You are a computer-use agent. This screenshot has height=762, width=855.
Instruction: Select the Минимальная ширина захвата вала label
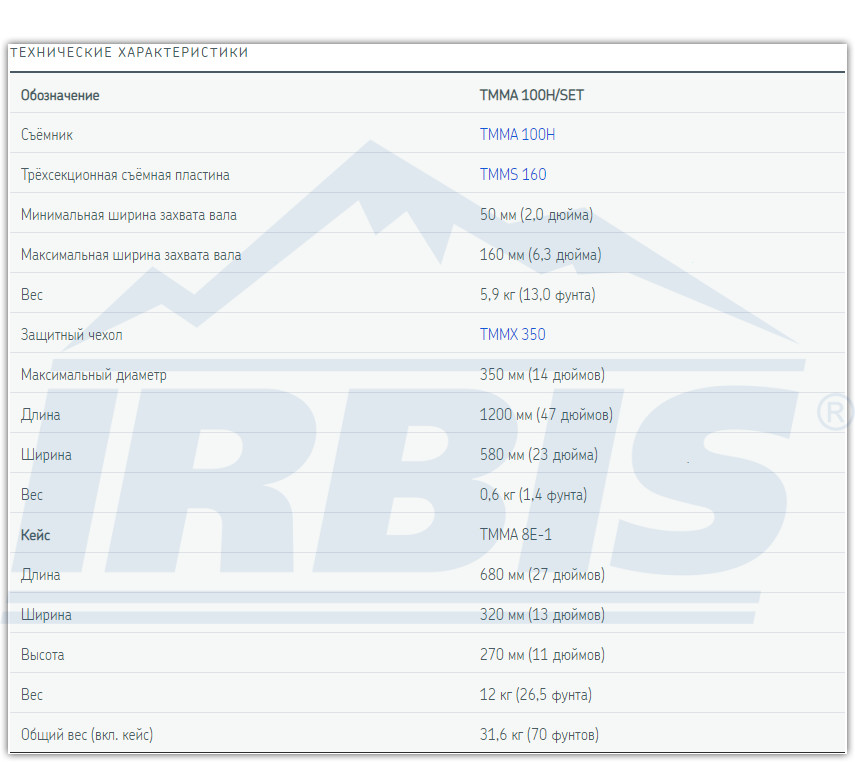coord(129,215)
